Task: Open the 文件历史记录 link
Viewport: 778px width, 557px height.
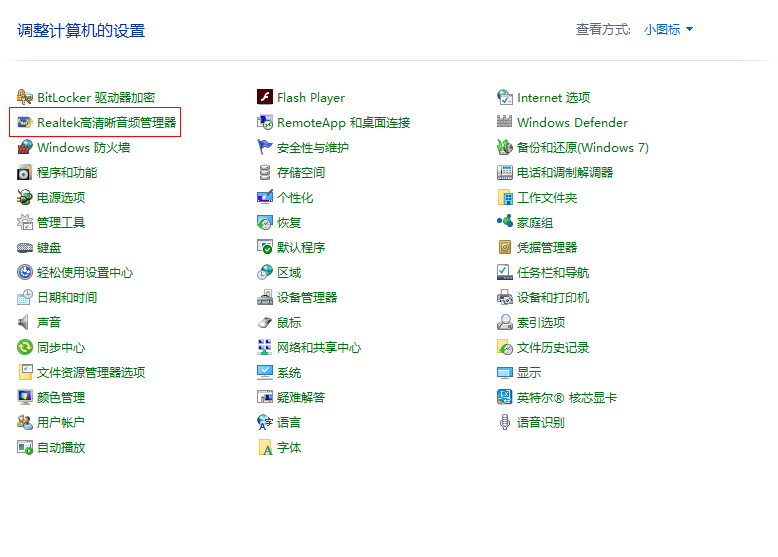Action: (553, 347)
